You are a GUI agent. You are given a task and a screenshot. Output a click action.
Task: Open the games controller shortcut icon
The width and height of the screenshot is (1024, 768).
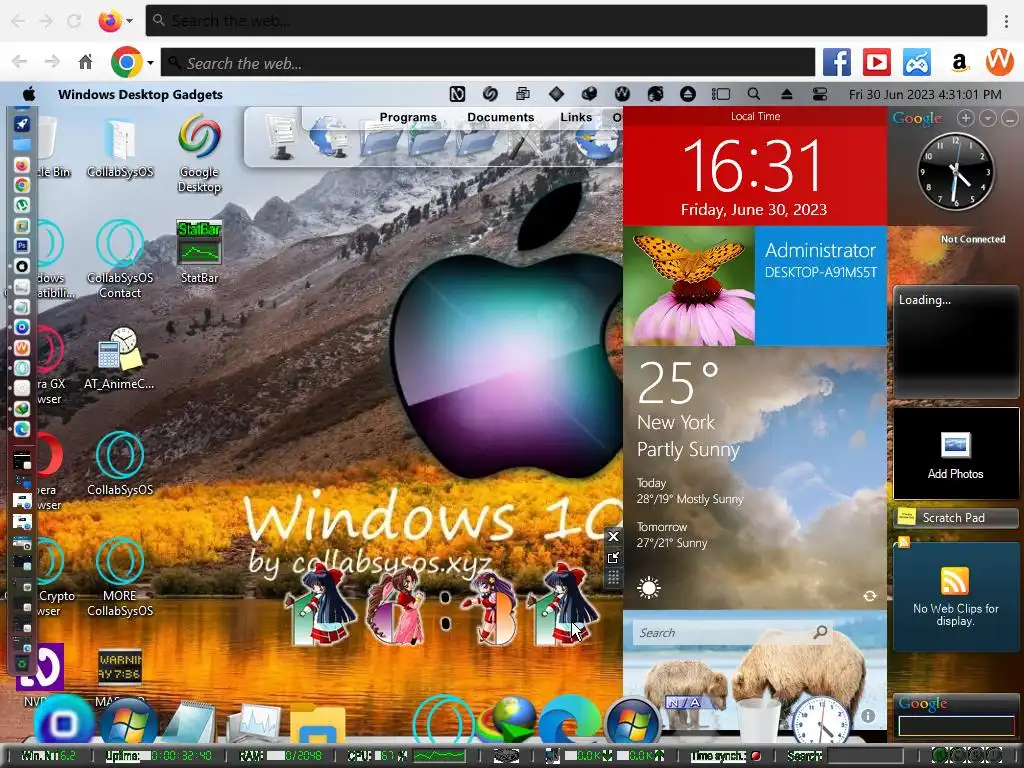click(917, 63)
